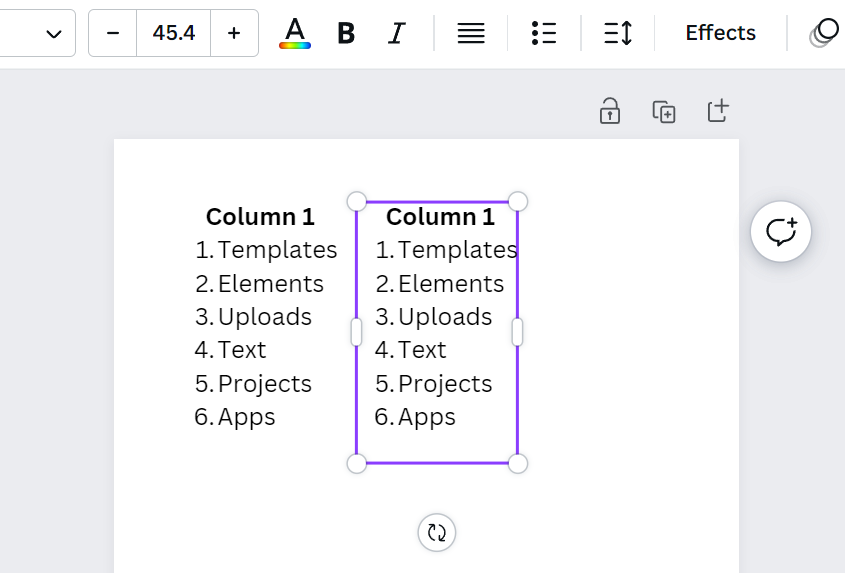Toggle bold formatting
The image size is (845, 573).
(x=346, y=33)
